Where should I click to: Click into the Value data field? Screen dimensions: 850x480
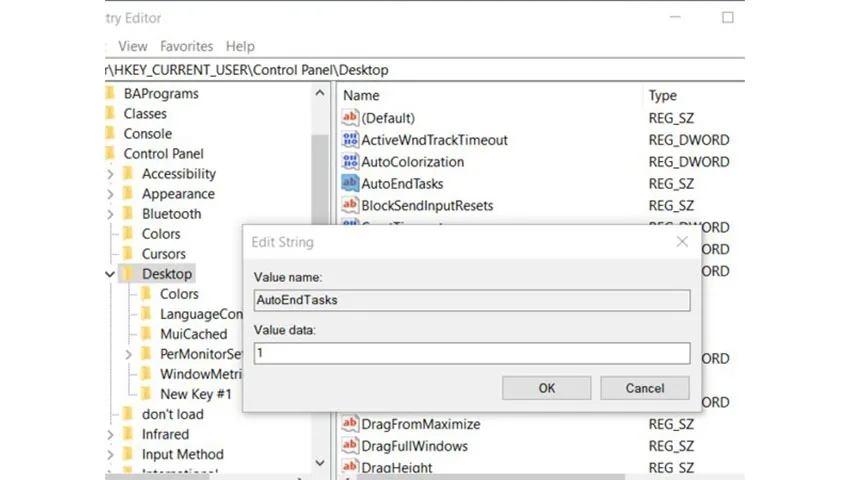point(472,353)
